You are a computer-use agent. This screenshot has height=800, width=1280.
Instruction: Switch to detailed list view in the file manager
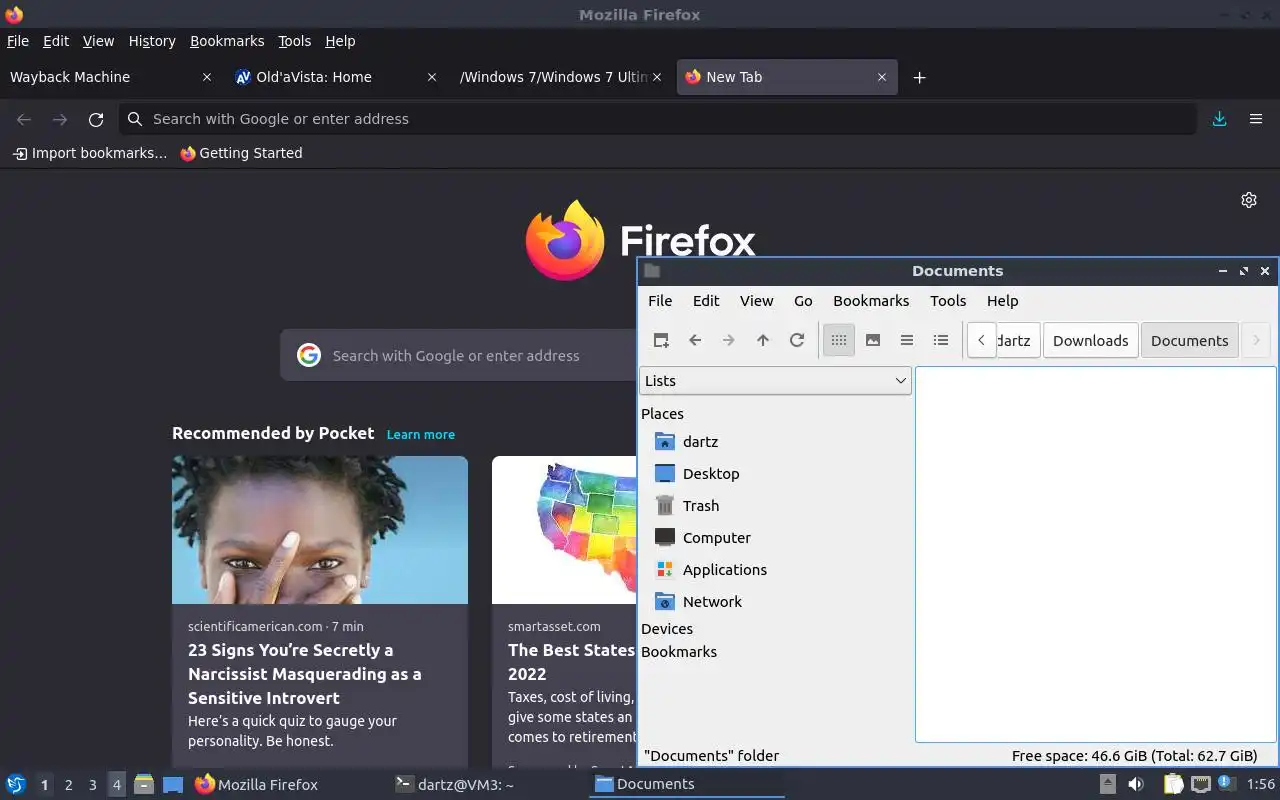click(941, 340)
